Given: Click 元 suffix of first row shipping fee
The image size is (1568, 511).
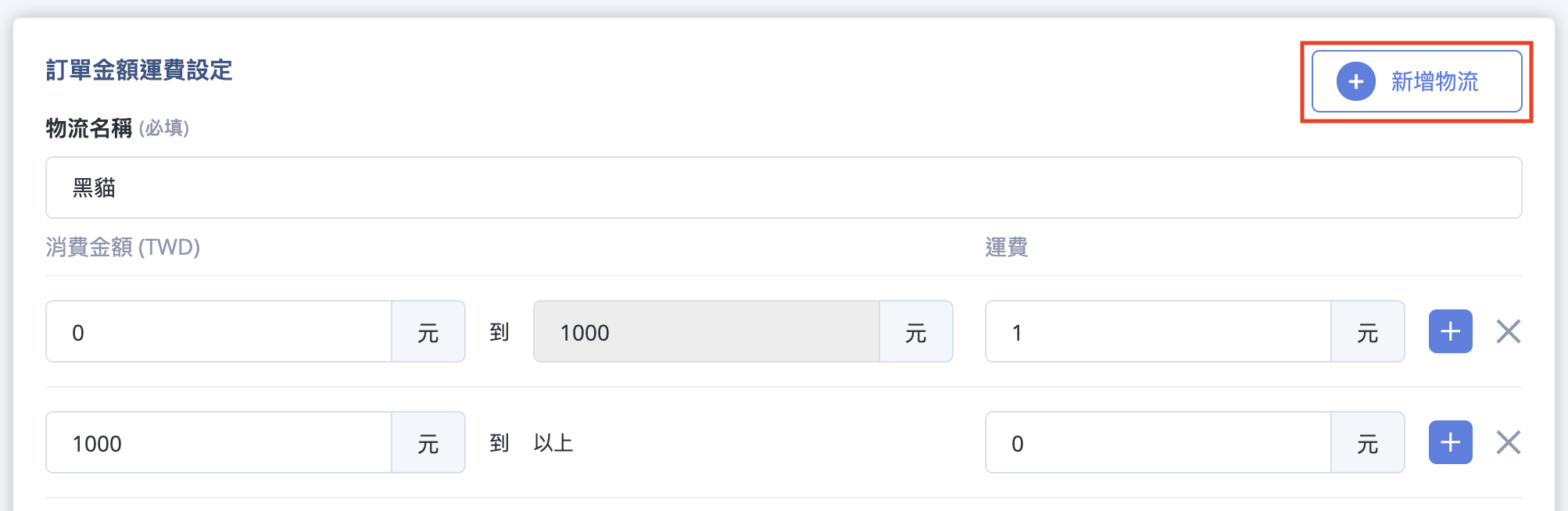Looking at the screenshot, I should click(x=1368, y=331).
